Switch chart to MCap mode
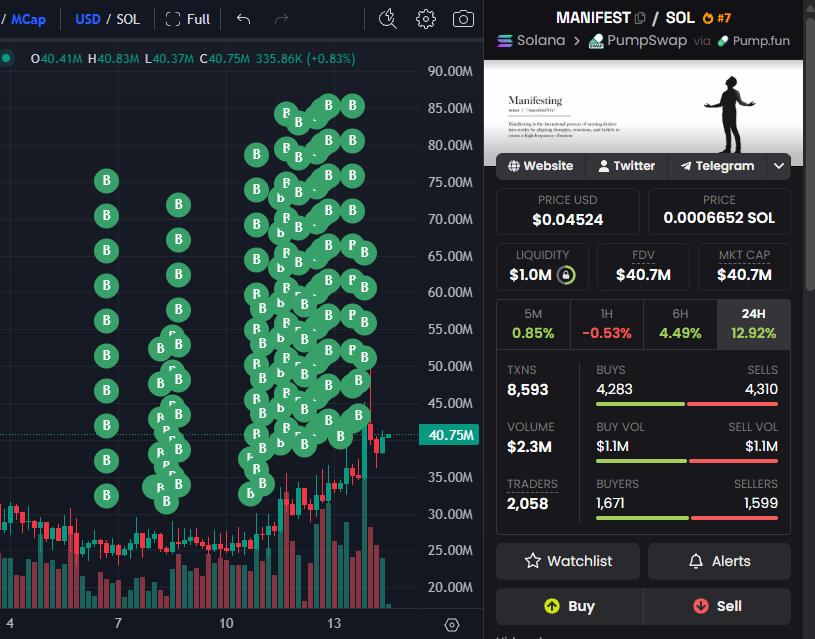815x639 pixels. click(x=28, y=20)
